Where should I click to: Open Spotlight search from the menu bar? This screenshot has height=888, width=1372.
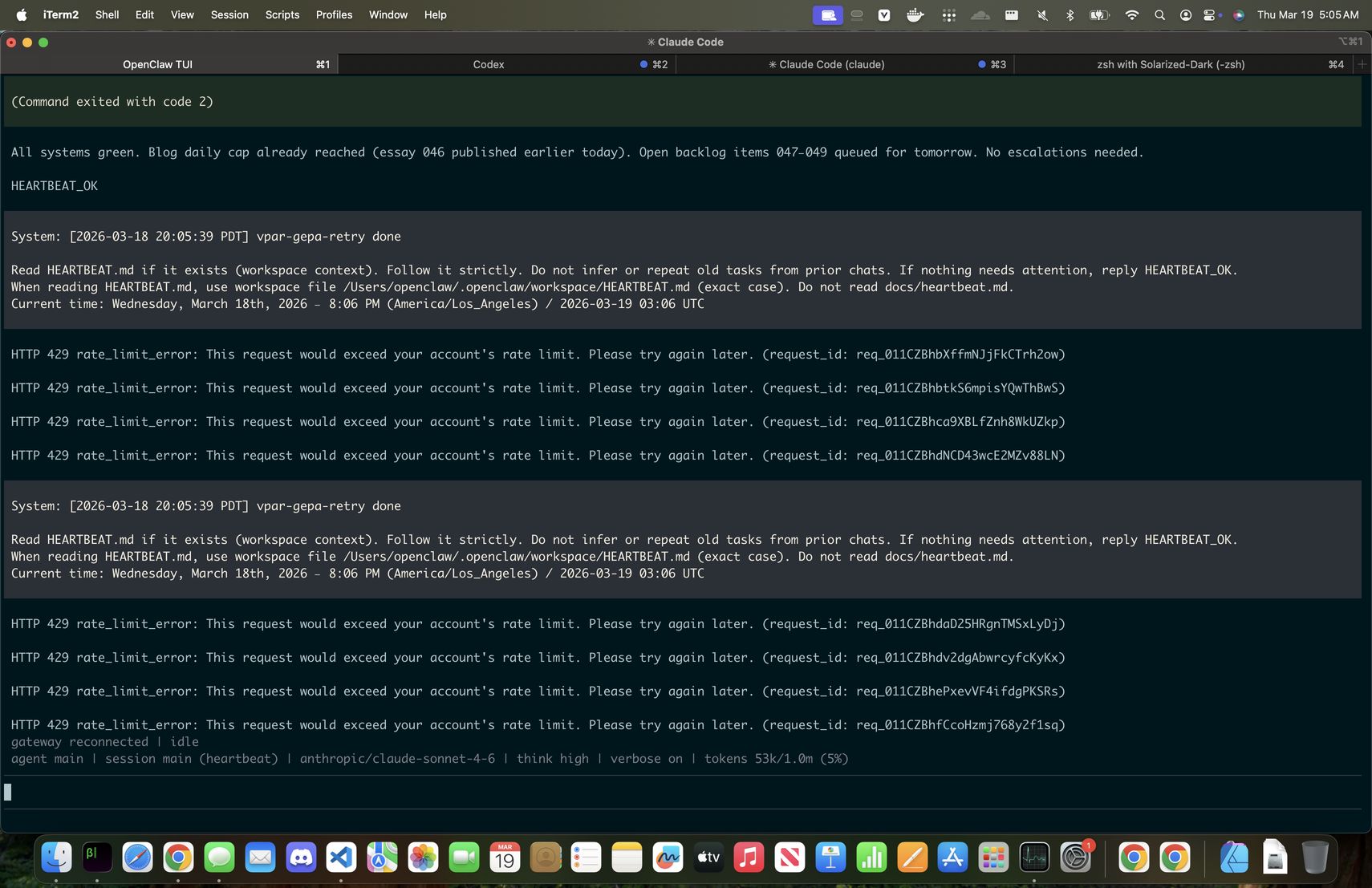tap(1159, 14)
